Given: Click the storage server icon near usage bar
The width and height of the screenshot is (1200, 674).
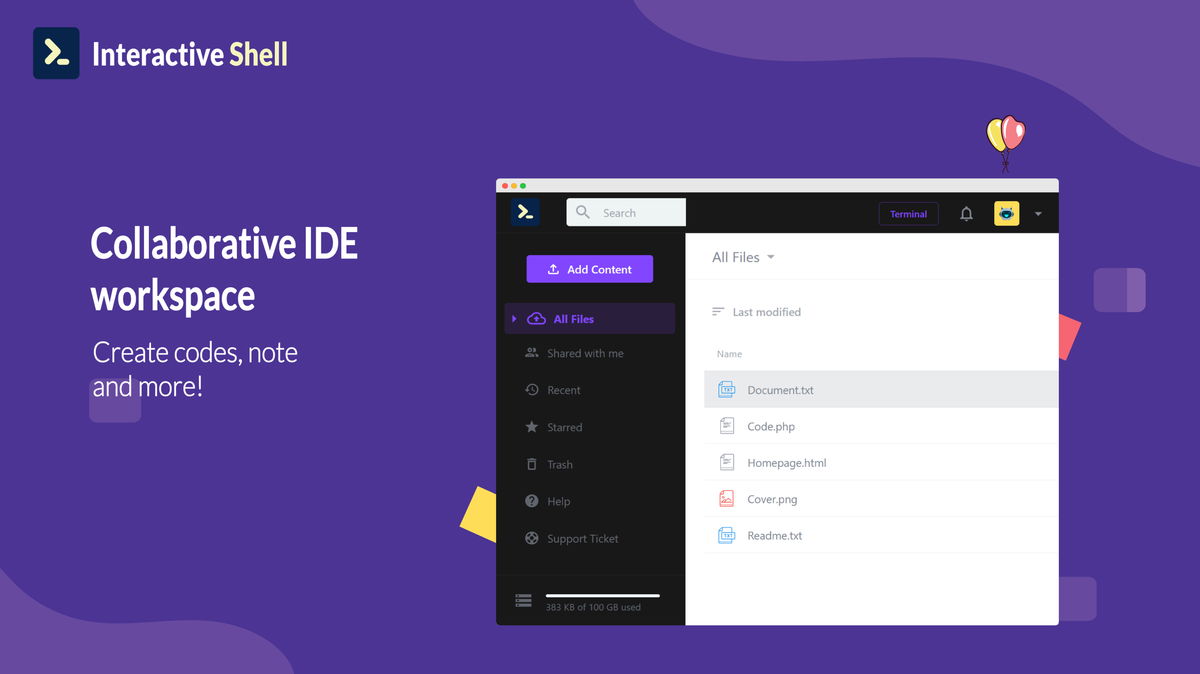Looking at the screenshot, I should pos(523,599).
